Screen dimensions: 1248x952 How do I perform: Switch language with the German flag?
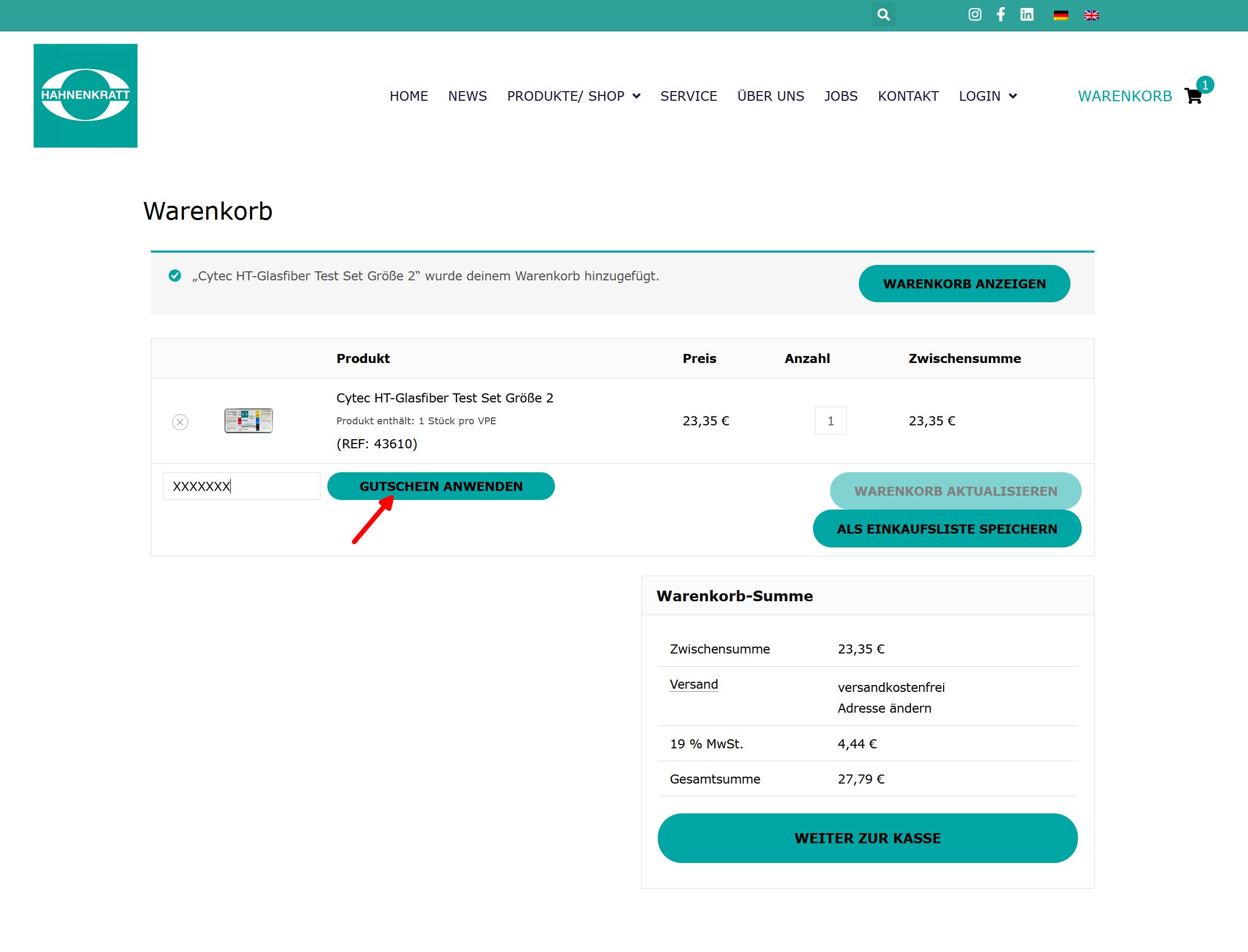tap(1060, 15)
